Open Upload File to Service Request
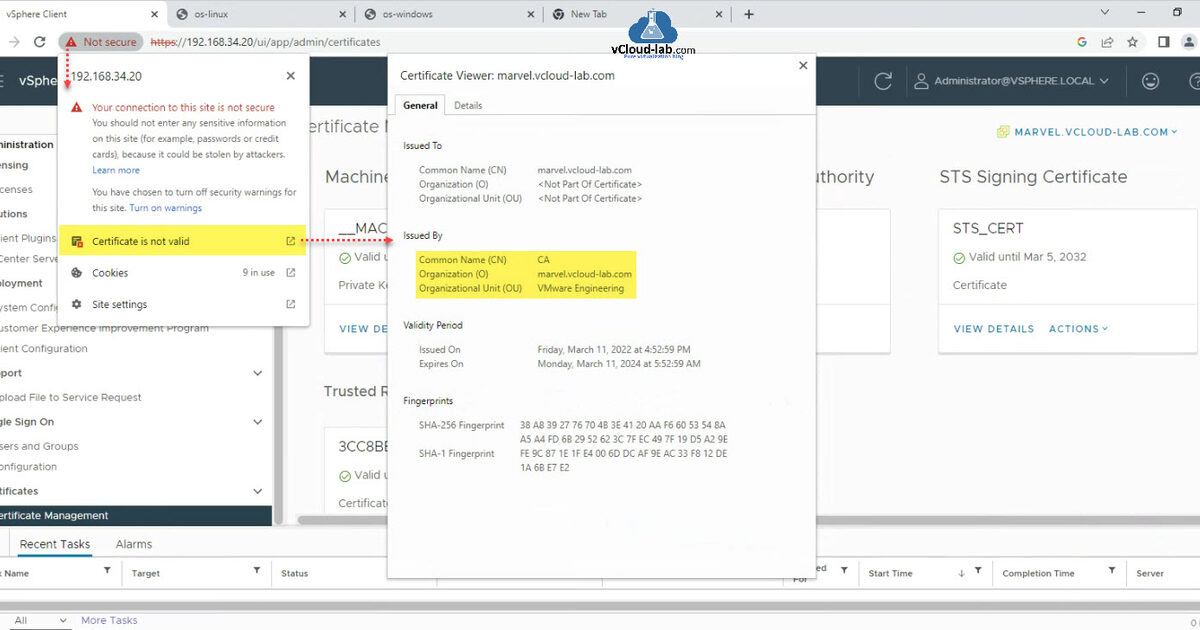 click(x=71, y=397)
